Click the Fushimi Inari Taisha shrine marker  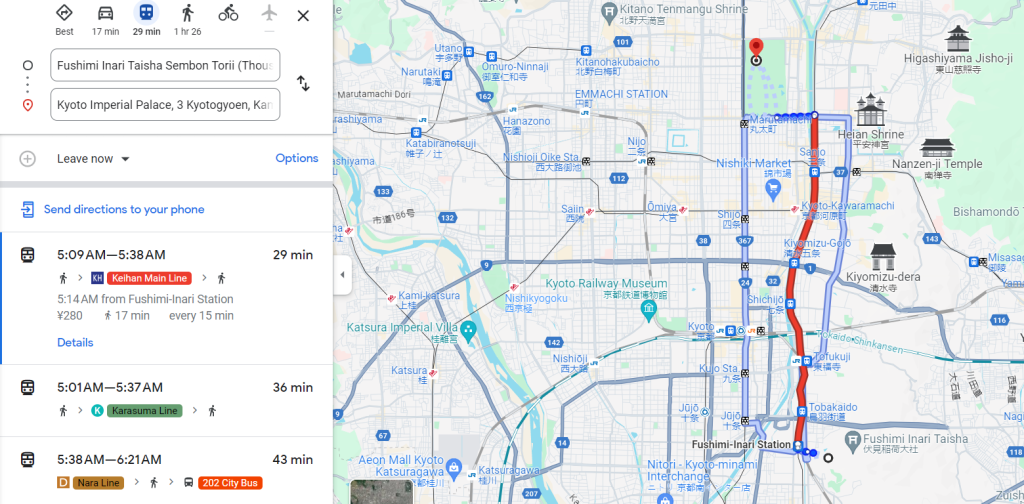coord(855,443)
